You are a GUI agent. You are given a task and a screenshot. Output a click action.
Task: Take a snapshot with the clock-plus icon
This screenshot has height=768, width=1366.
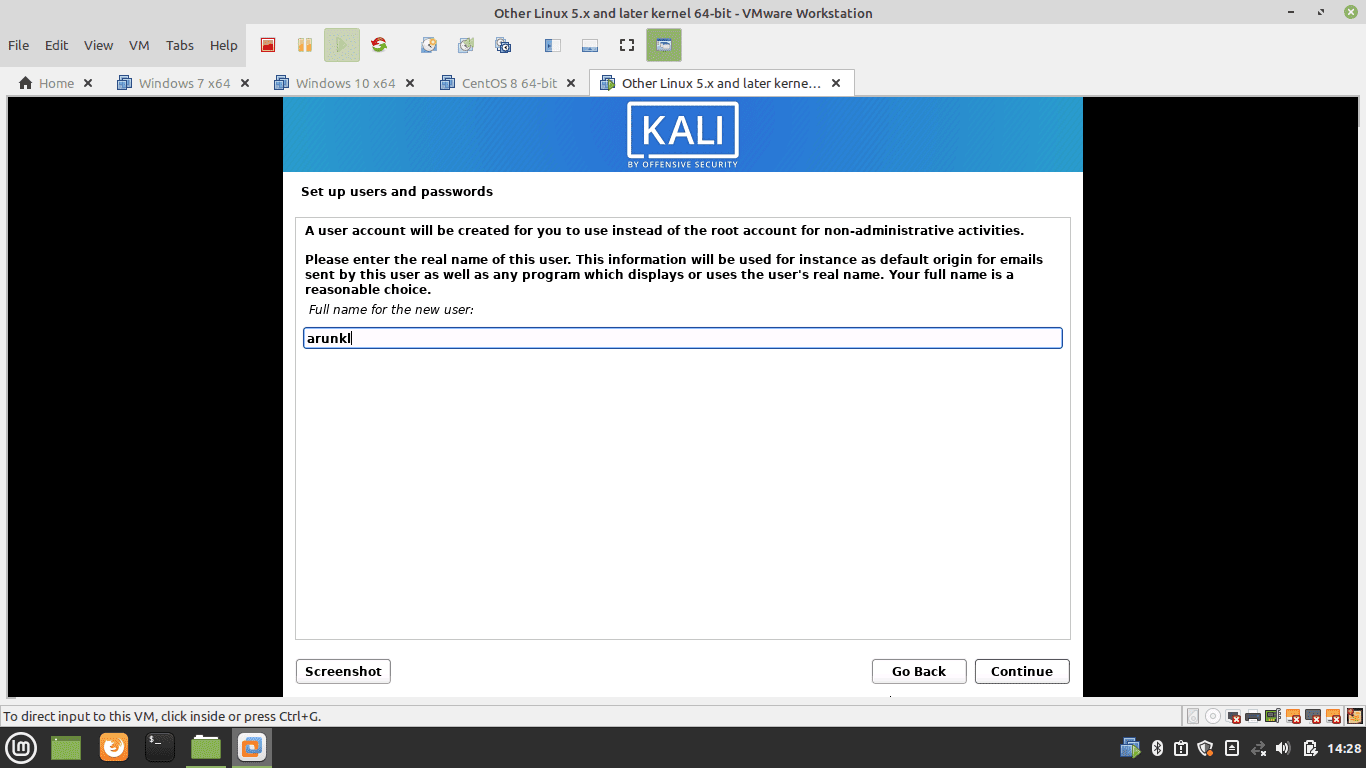[429, 45]
